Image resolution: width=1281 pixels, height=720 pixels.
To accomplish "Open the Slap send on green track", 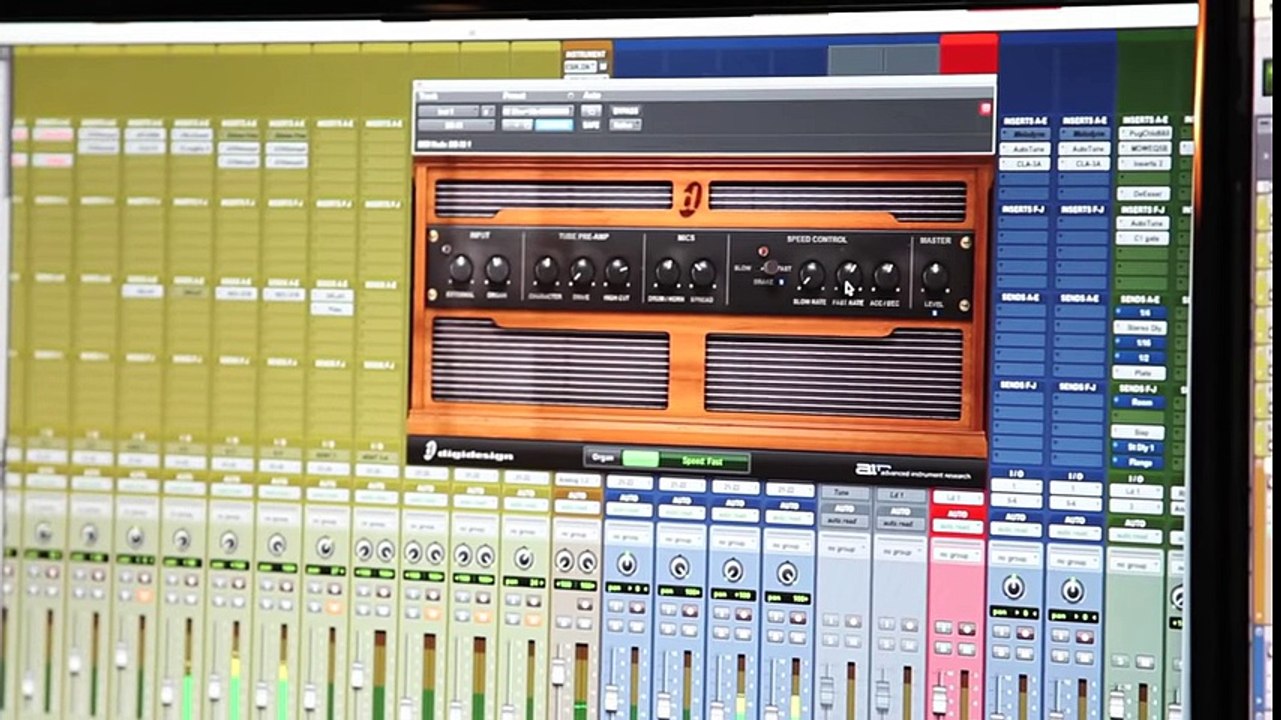I will coord(1138,432).
